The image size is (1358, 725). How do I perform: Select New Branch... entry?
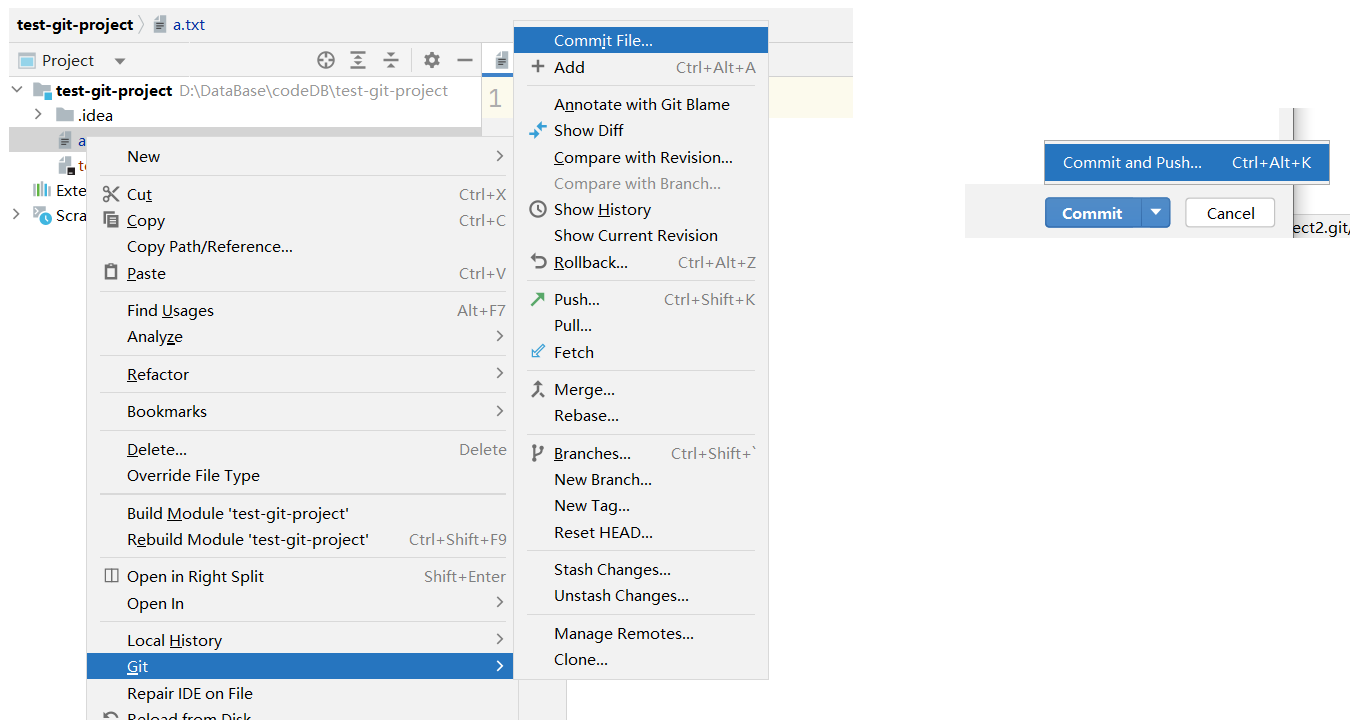(x=641, y=479)
